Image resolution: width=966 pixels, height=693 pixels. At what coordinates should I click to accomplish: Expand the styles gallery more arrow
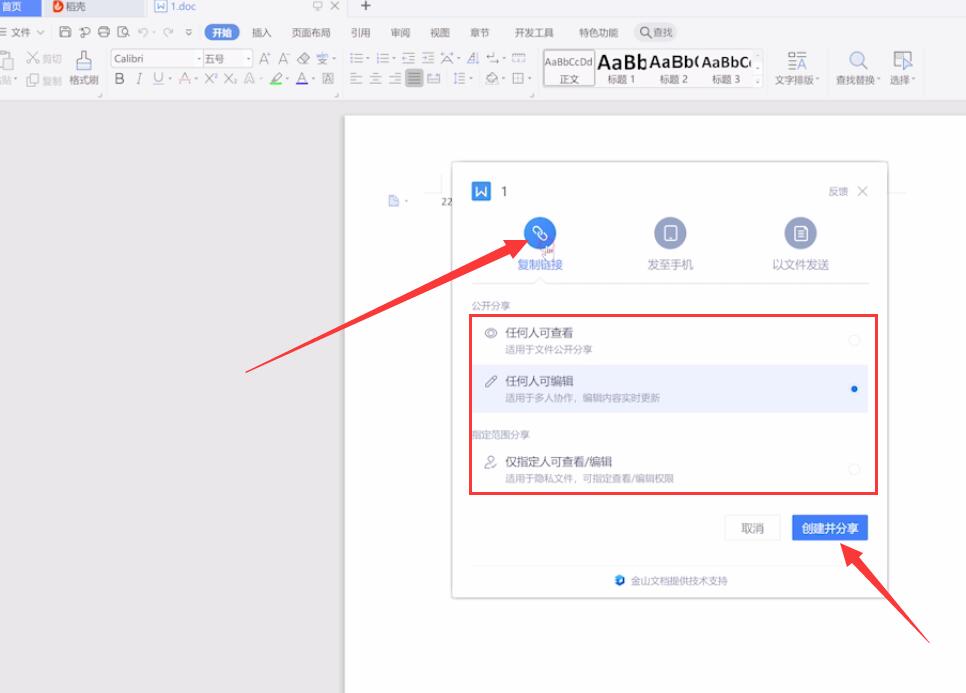[758, 80]
